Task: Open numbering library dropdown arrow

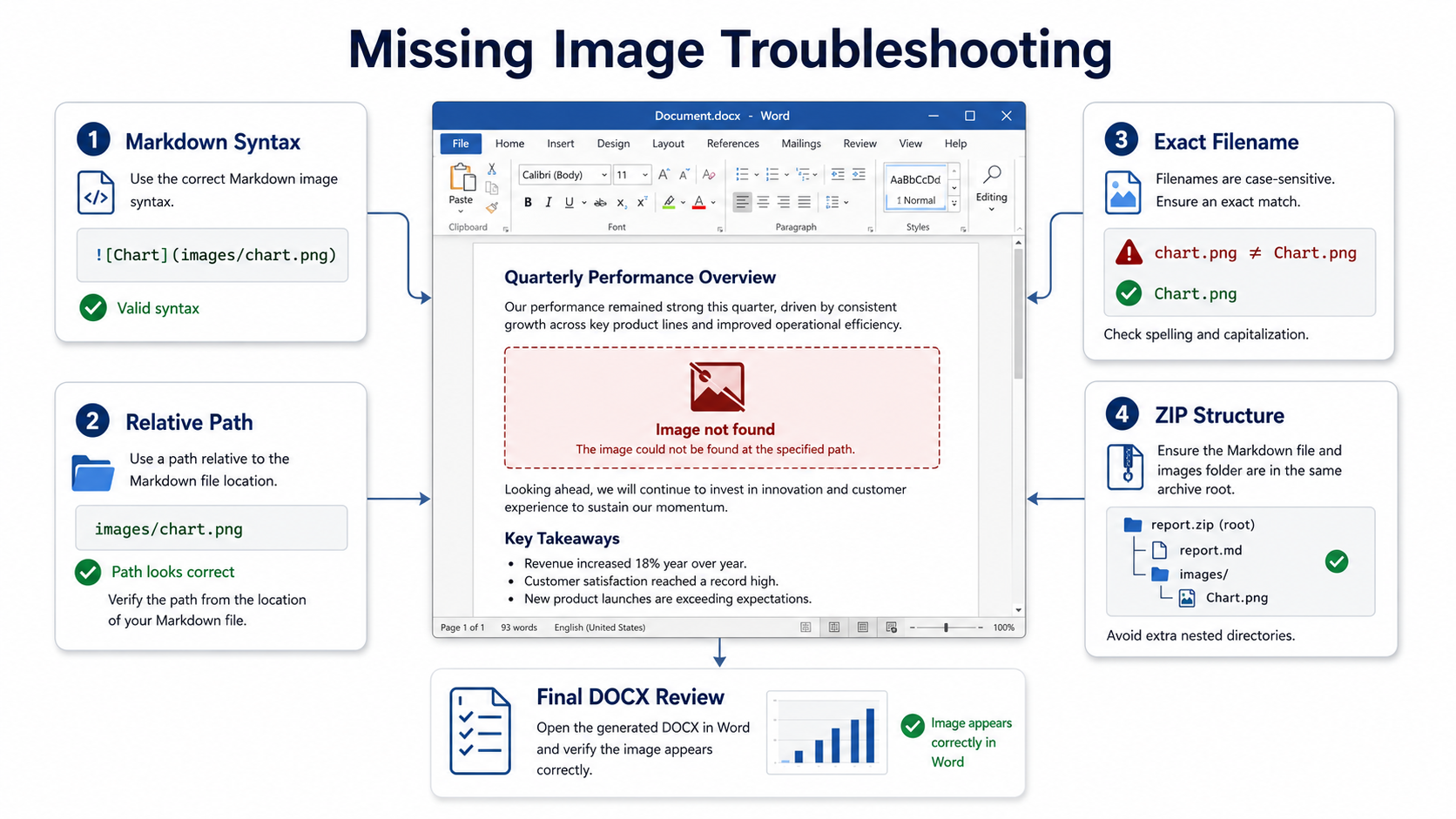Action: [786, 175]
